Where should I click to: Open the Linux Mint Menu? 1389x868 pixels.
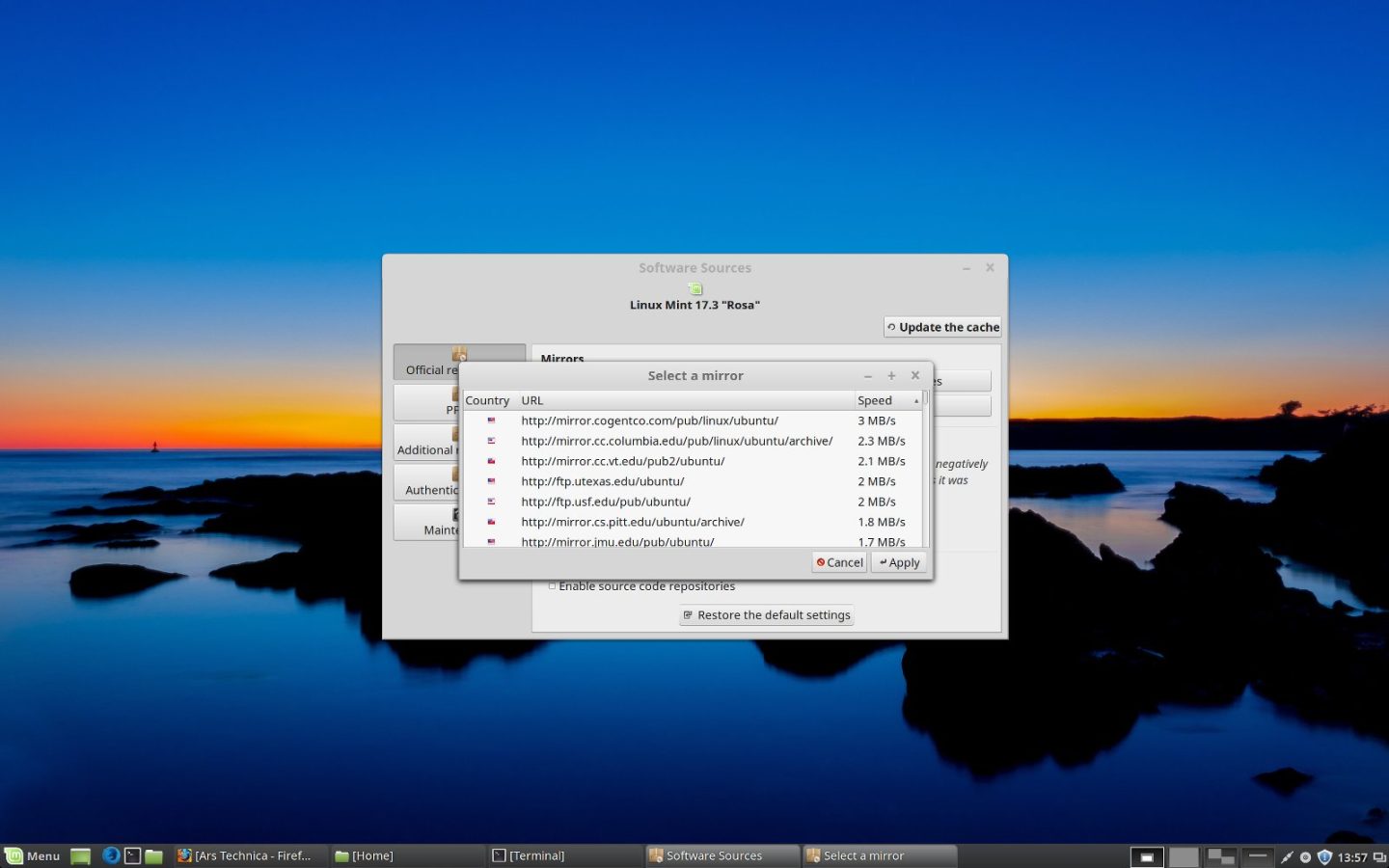[33, 855]
